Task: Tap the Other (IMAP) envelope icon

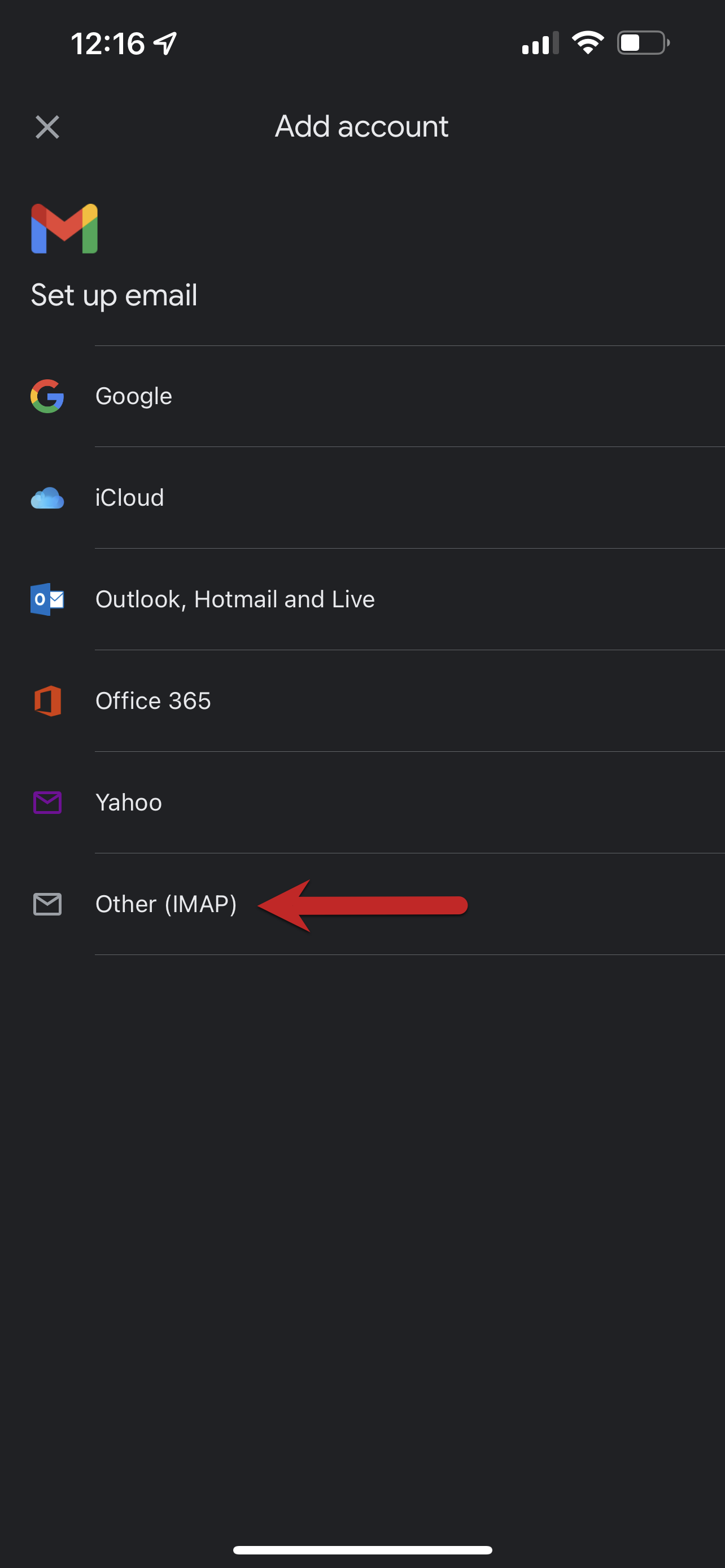Action: click(47, 905)
